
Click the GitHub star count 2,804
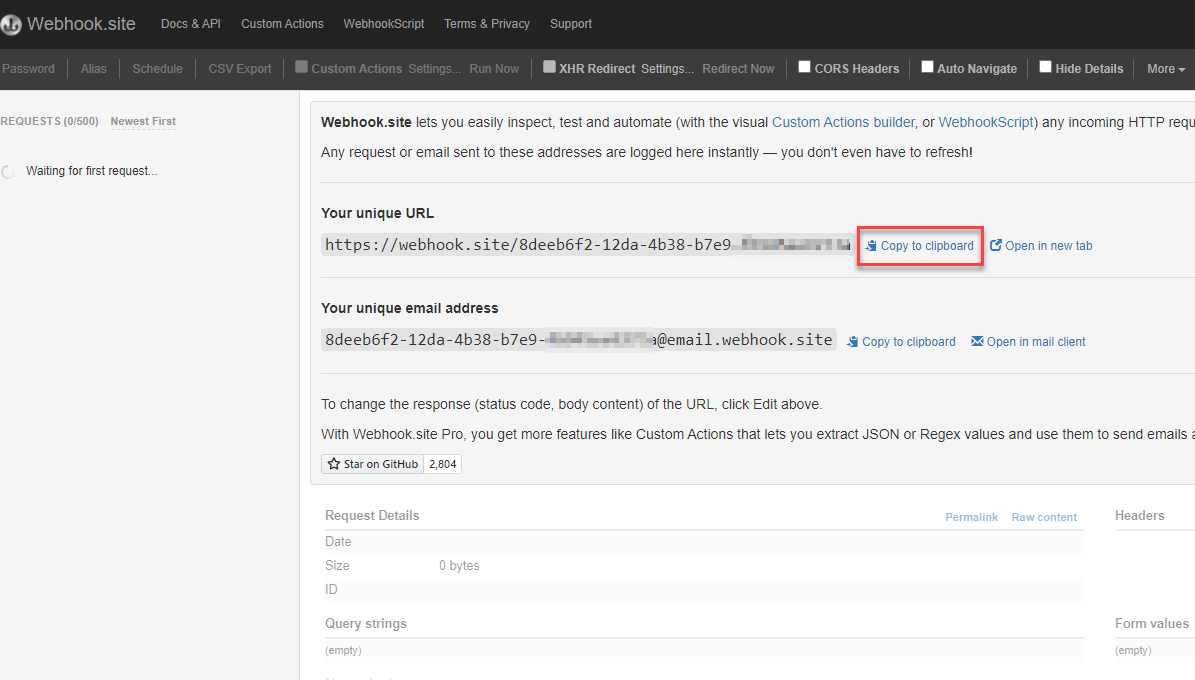[x=443, y=463]
